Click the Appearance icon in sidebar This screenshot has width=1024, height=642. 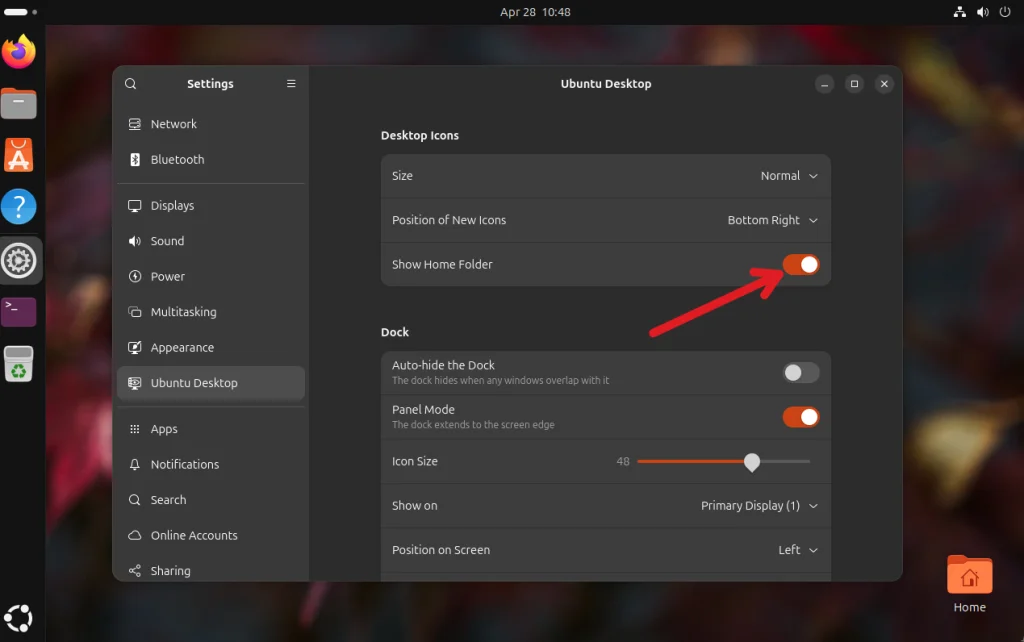(135, 347)
